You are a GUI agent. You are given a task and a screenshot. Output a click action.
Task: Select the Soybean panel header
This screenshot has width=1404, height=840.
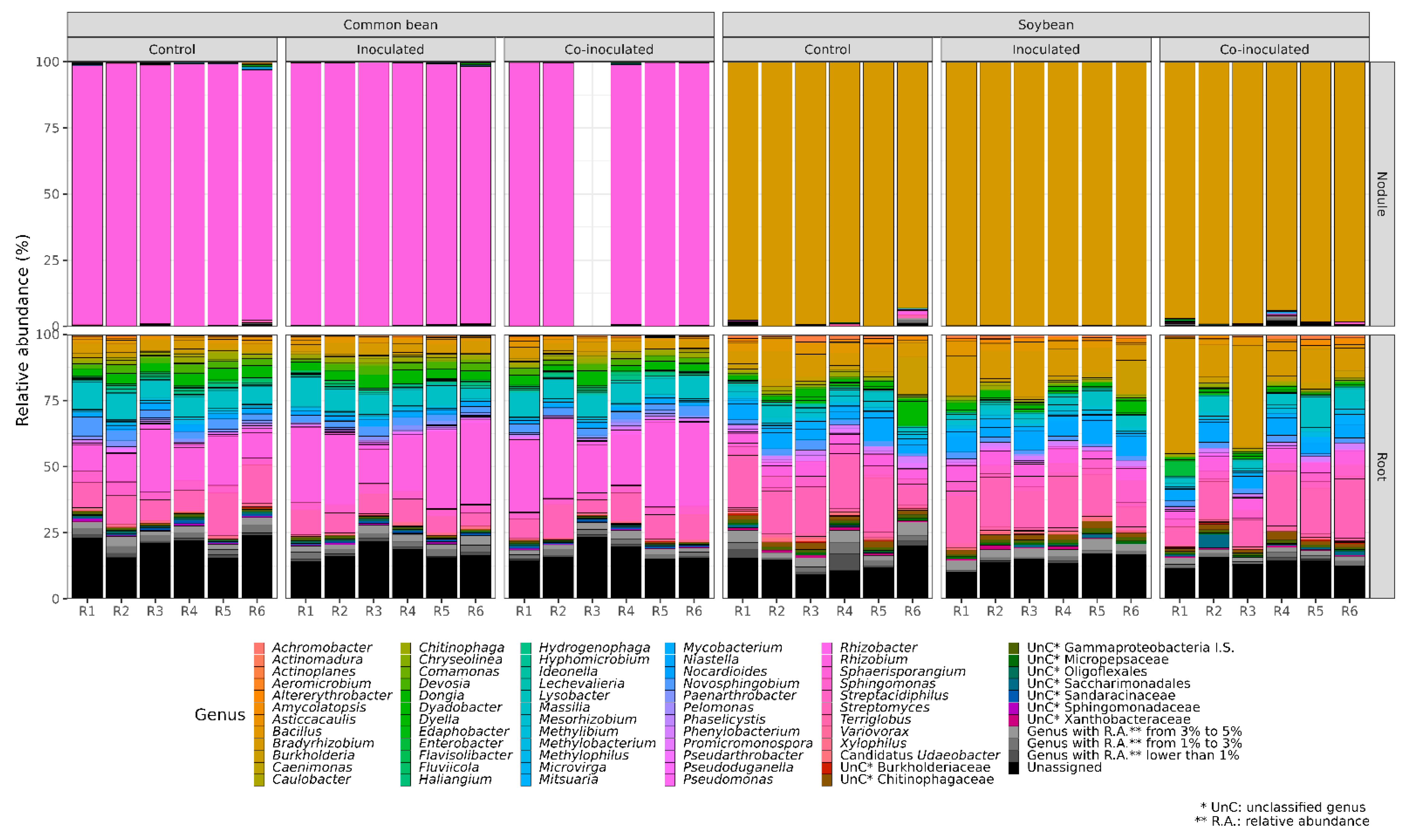point(1045,25)
